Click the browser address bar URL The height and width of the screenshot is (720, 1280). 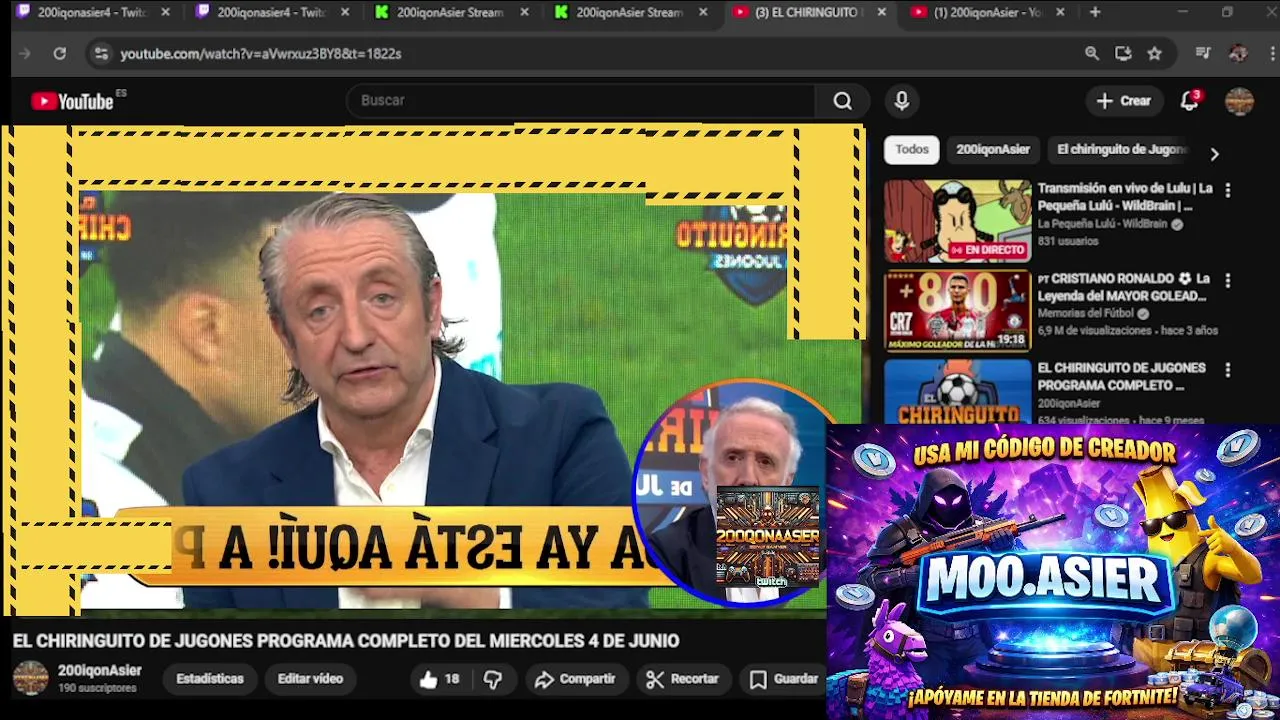(x=261, y=53)
